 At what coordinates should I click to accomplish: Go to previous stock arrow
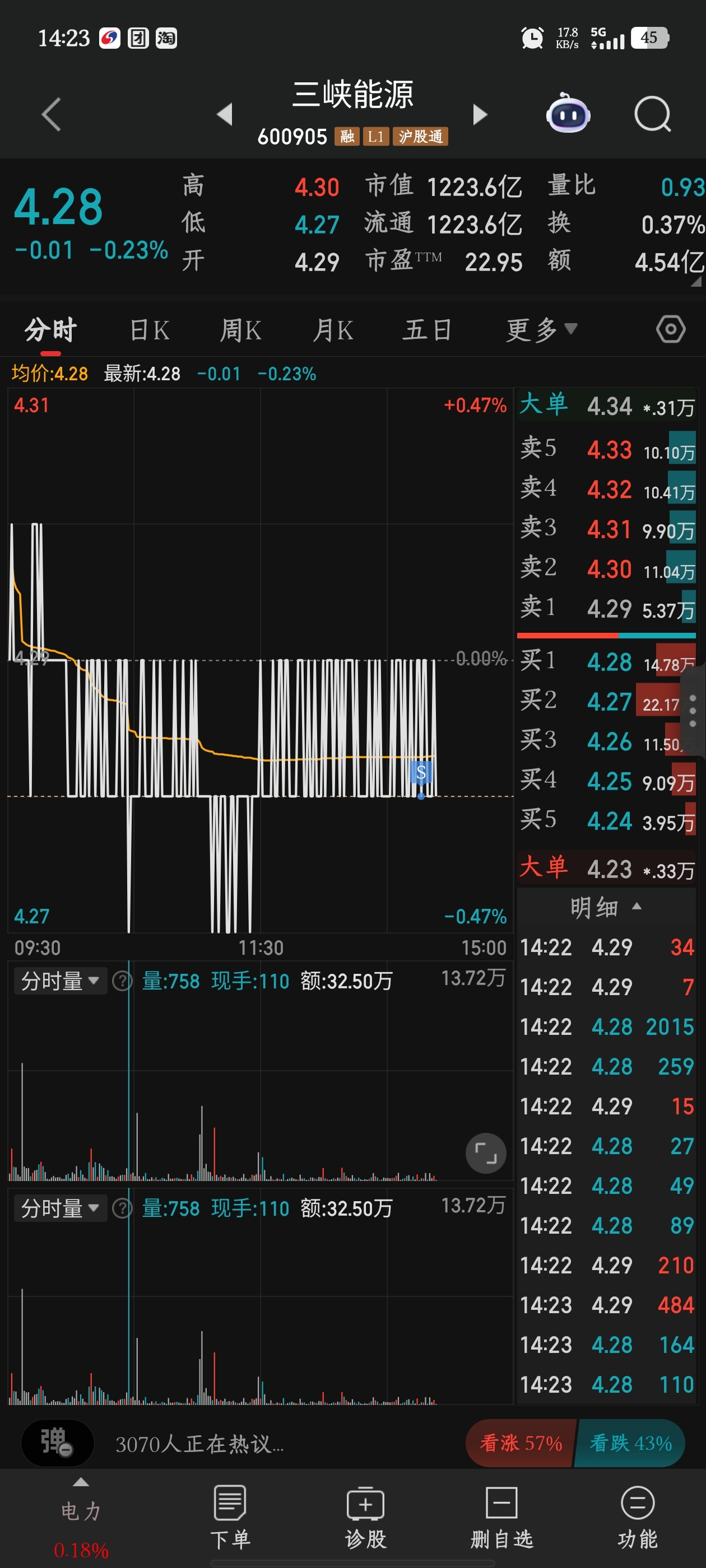coord(225,114)
